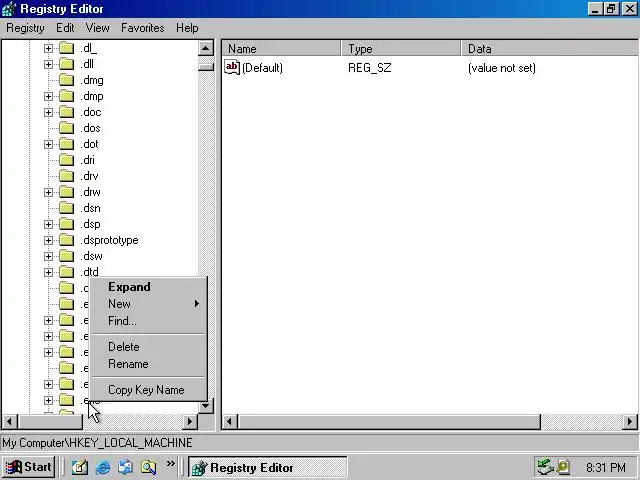
Task: Click the .dll folder icon
Action: [66, 64]
